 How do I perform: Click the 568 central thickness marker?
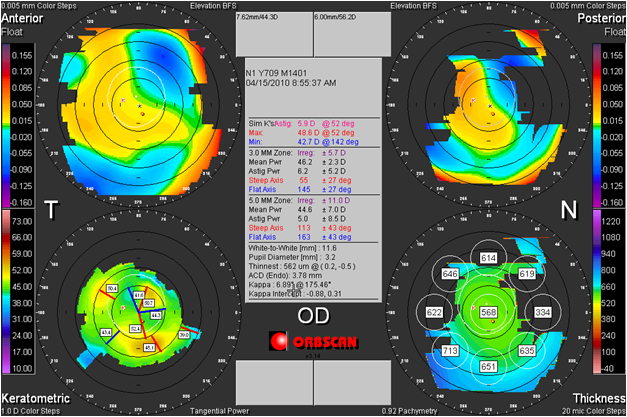[x=489, y=312]
